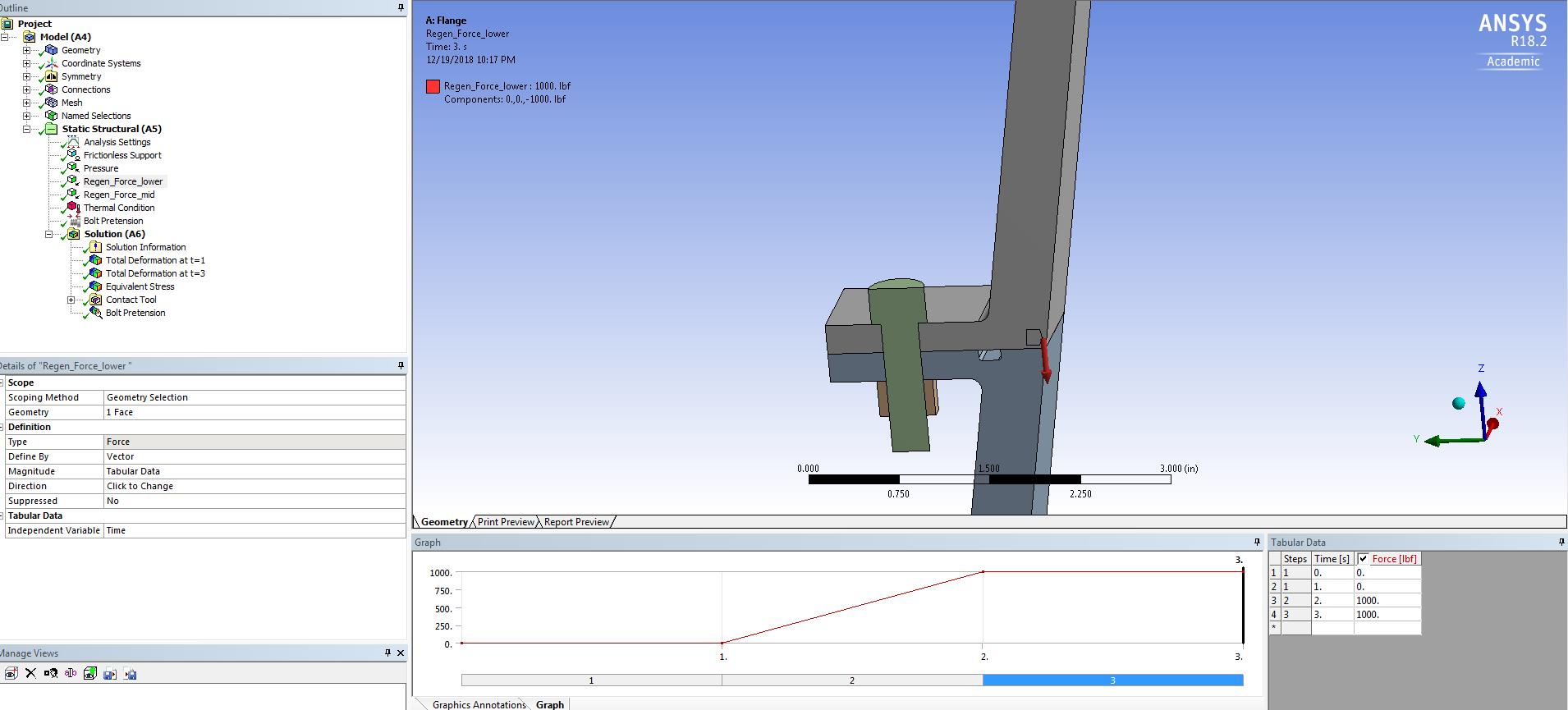This screenshot has width=1568, height=710.
Task: Click the Solution Information icon in the tree
Action: point(95,247)
